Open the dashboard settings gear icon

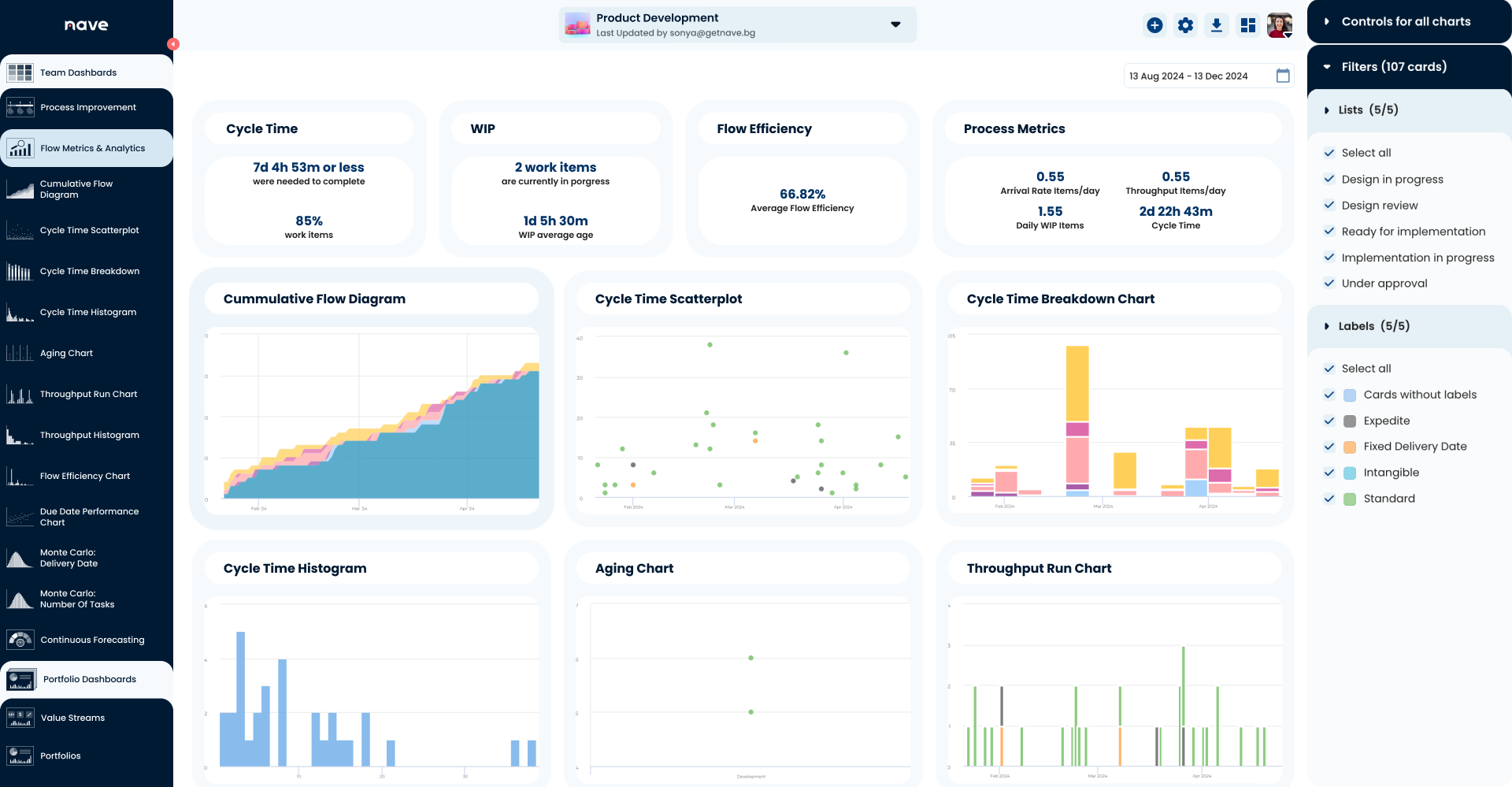1185,24
